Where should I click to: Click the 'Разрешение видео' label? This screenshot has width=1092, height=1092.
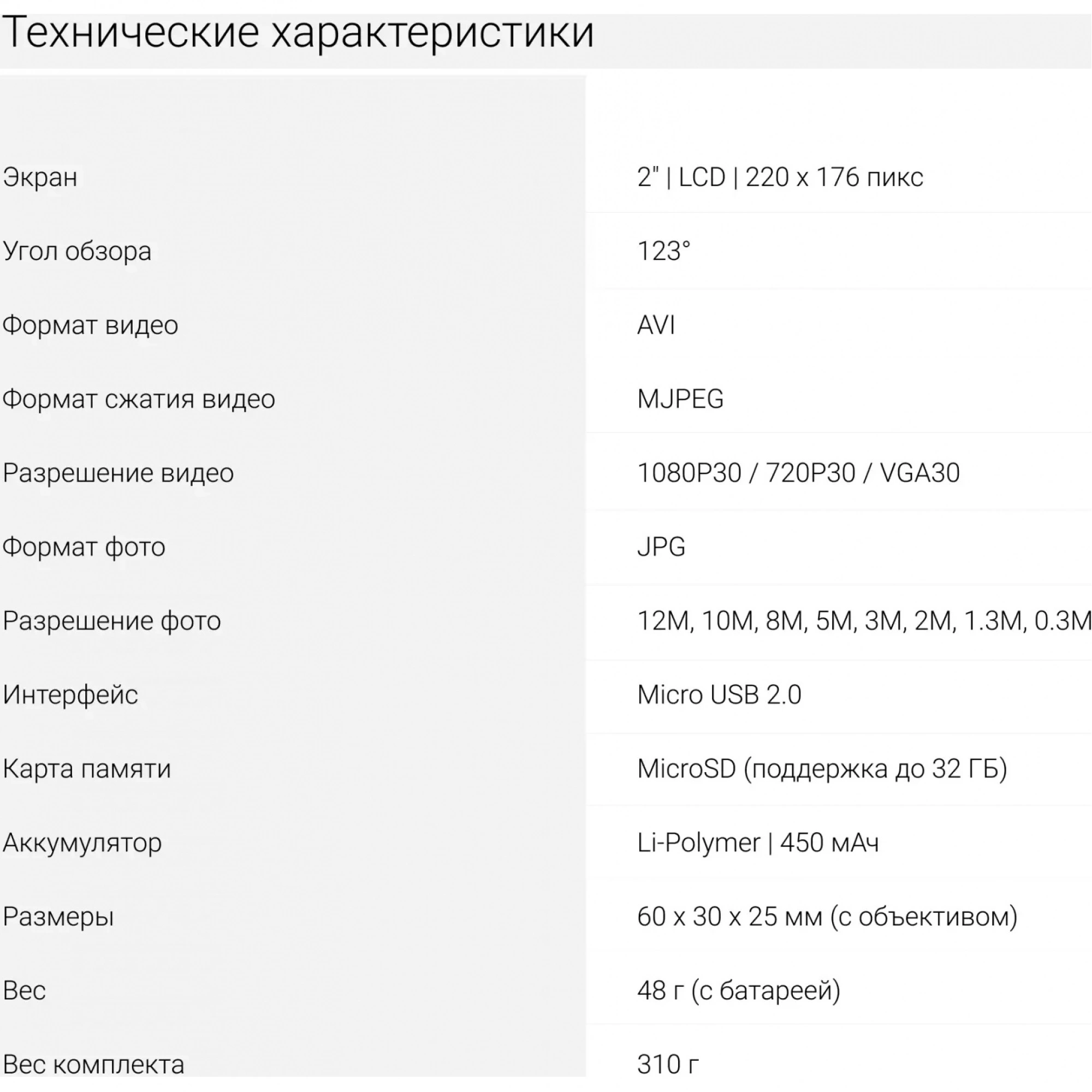click(118, 473)
